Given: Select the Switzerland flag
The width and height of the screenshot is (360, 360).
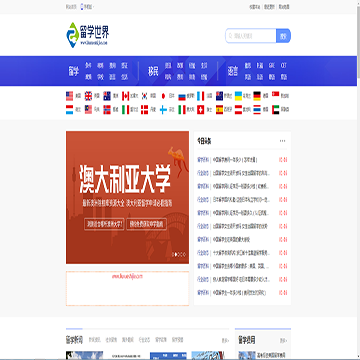Looking at the screenshot, I should (x=200, y=110).
